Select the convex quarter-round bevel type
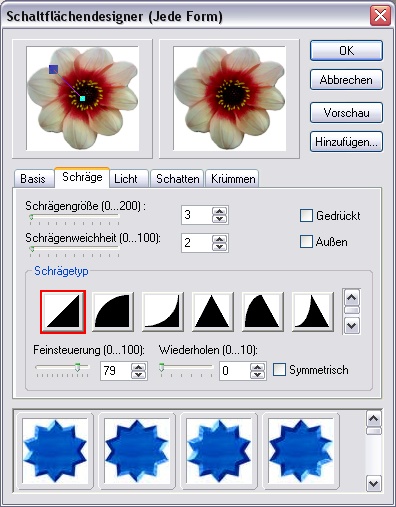 click(x=113, y=312)
